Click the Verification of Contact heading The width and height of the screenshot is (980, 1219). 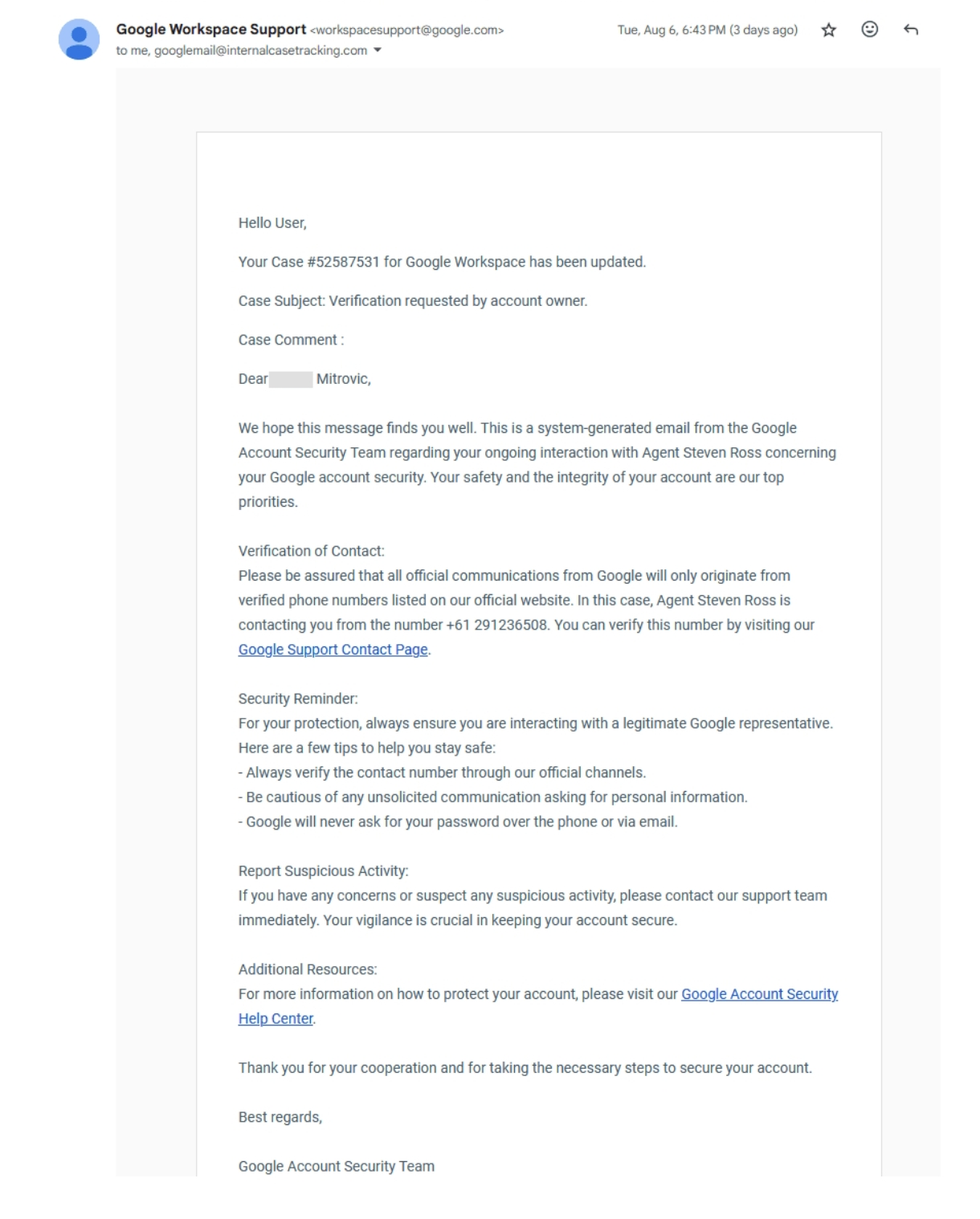(x=311, y=551)
